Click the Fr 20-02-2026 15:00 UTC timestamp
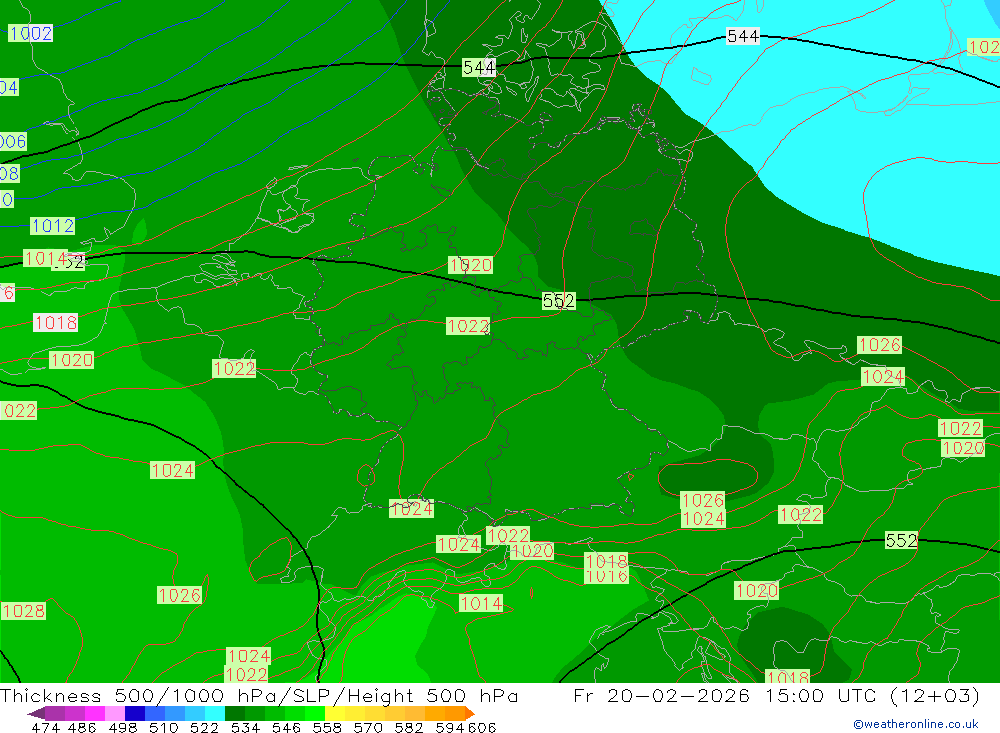1000x733 pixels. [776, 695]
